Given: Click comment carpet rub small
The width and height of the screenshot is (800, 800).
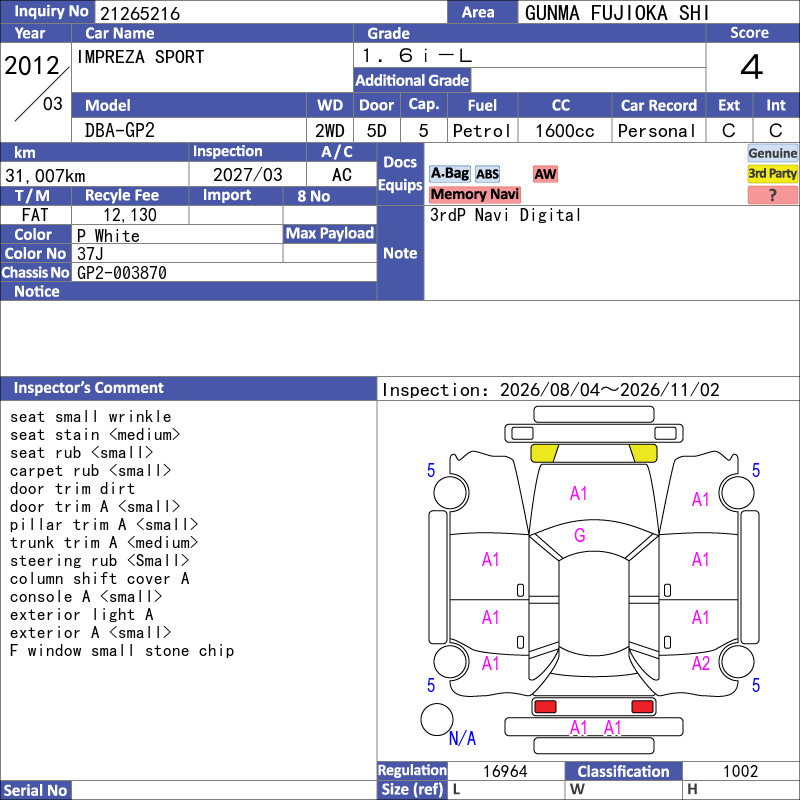Looking at the screenshot, I should click(x=90, y=470).
